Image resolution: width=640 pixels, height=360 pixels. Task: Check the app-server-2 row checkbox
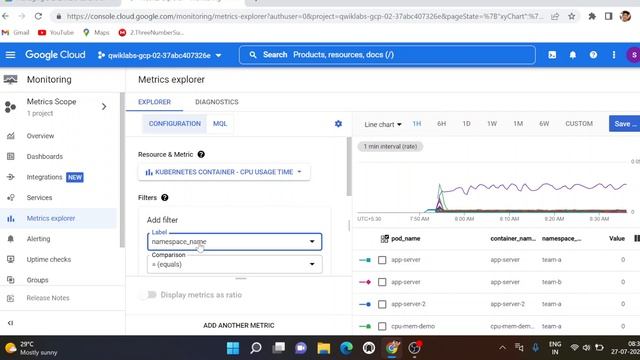[x=382, y=304]
